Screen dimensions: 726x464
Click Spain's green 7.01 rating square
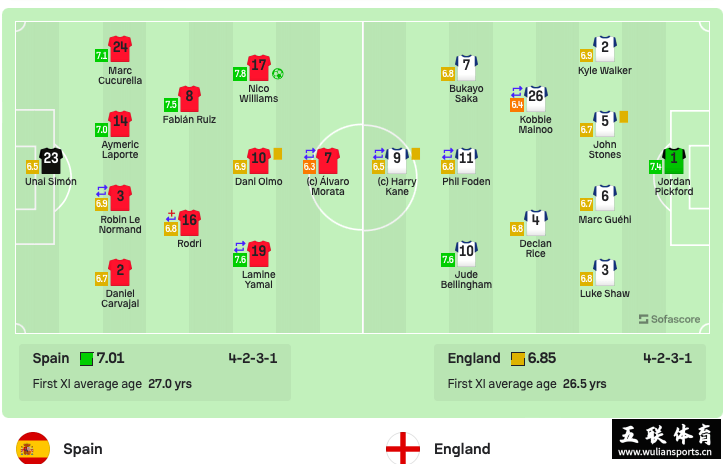point(86,359)
